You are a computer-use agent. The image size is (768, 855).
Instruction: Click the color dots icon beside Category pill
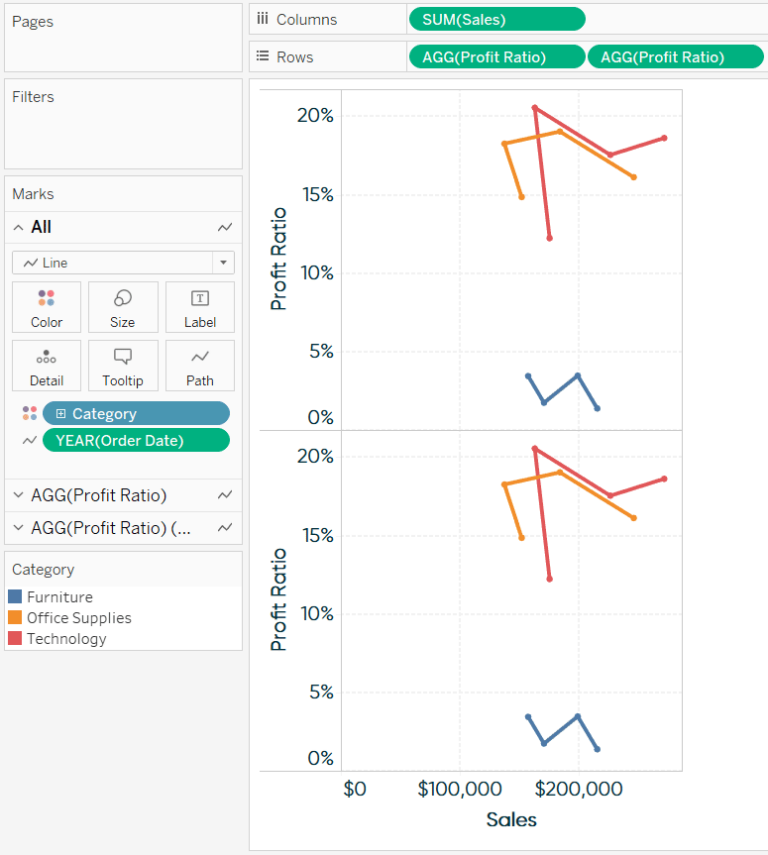click(27, 413)
